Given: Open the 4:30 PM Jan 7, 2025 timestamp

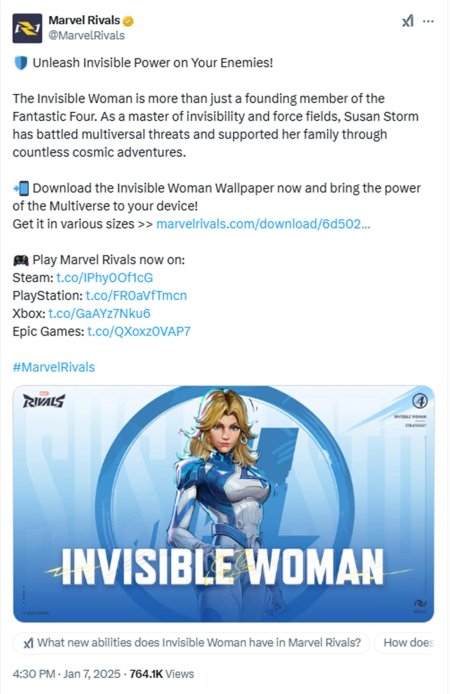Looking at the screenshot, I should click(x=66, y=674).
